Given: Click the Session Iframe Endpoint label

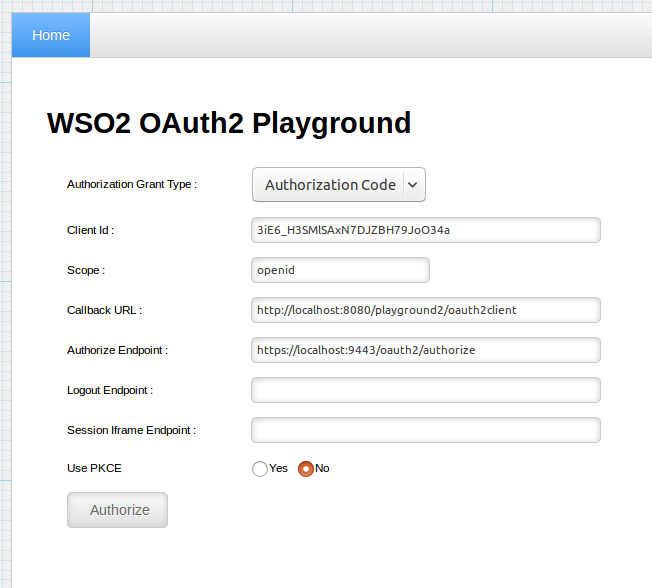Looking at the screenshot, I should [x=131, y=430].
